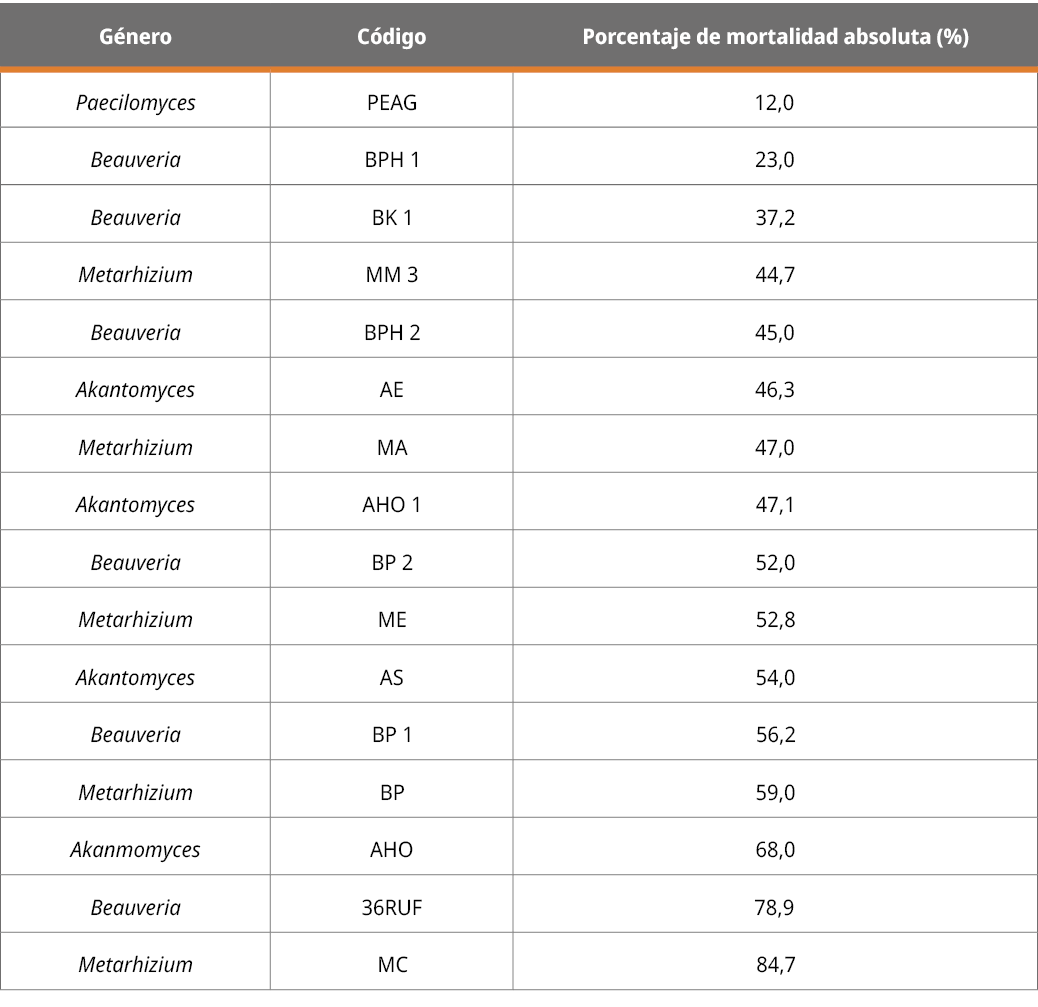Click the 12,0 mortality value
This screenshot has width=1038, height=1007.
pyautogui.click(x=775, y=102)
